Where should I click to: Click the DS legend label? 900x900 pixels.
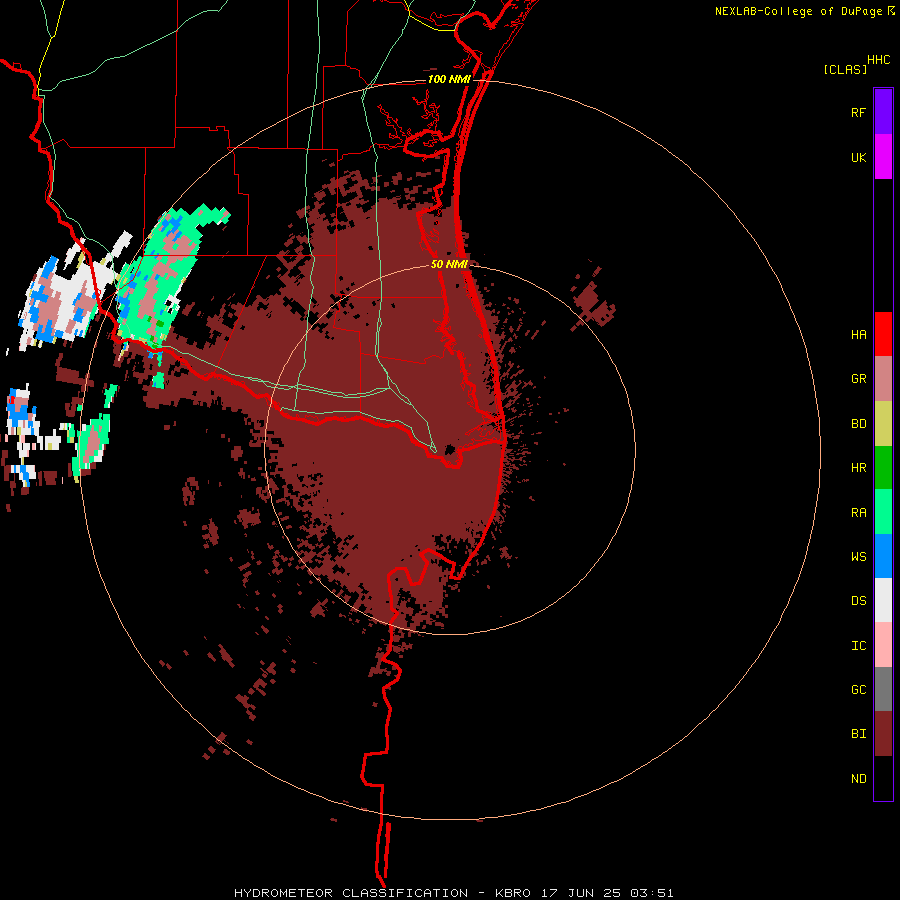(858, 600)
